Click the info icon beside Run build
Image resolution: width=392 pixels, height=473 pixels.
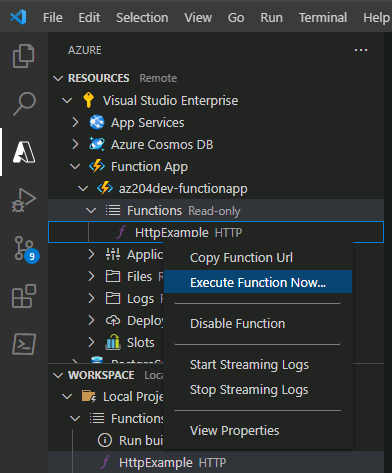click(105, 440)
